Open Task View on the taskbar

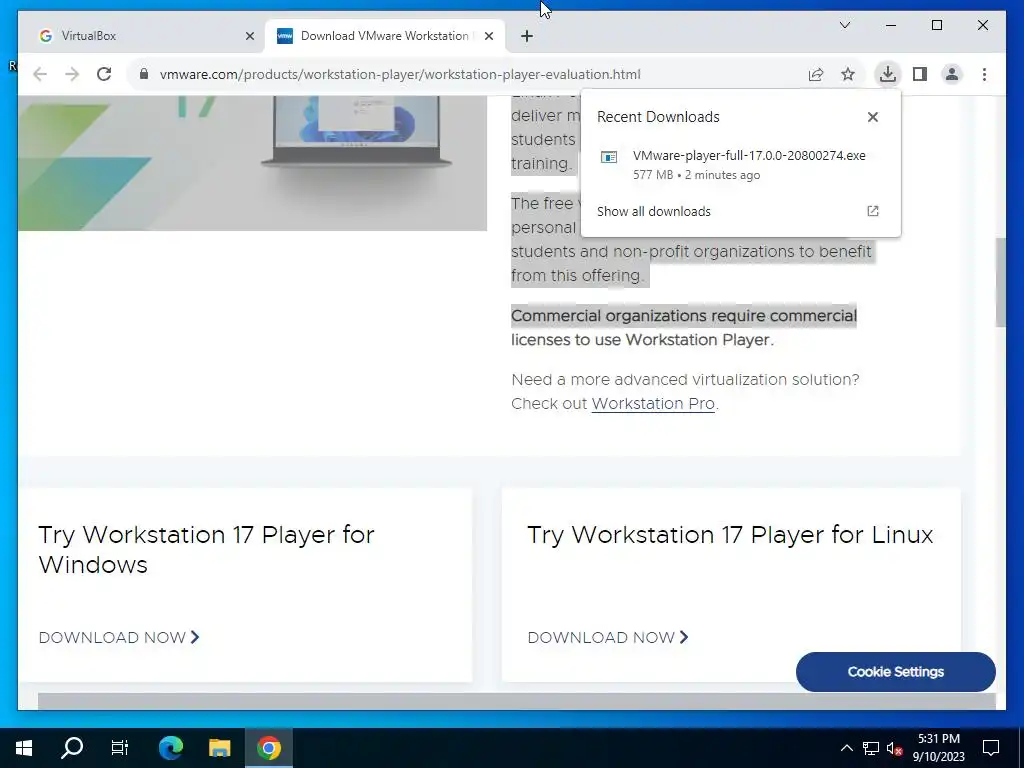click(x=120, y=748)
